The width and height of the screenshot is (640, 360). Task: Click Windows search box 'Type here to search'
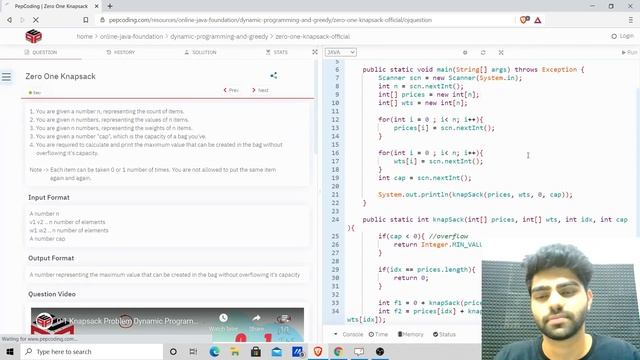point(92,351)
